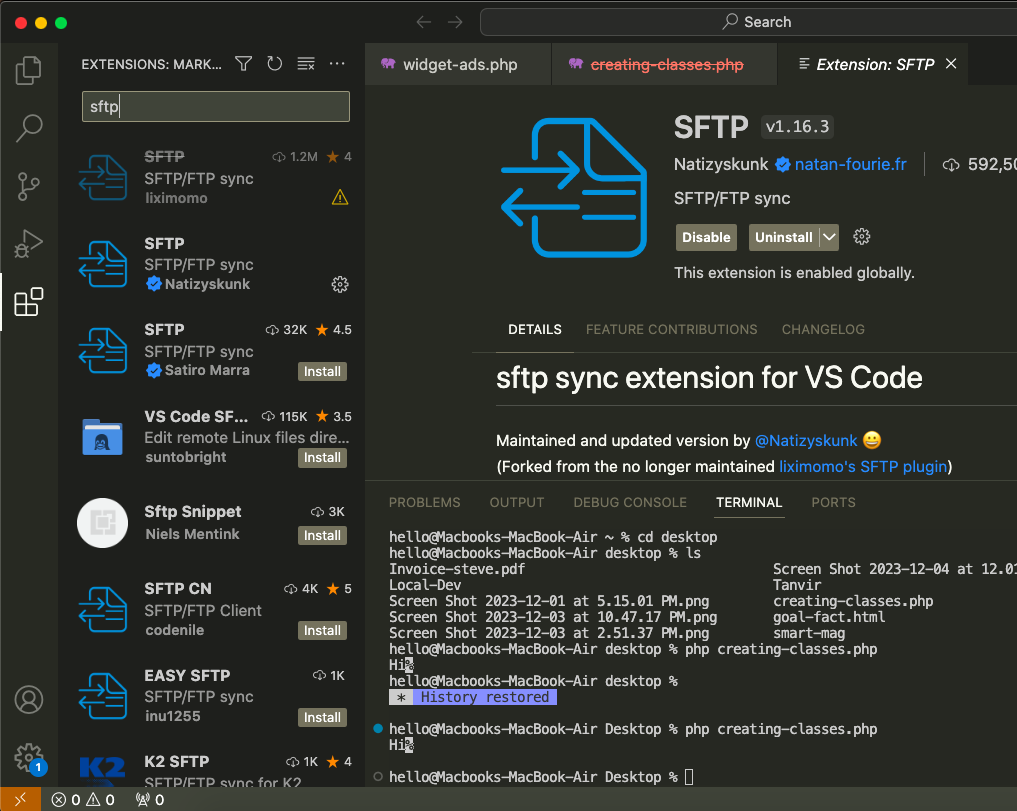
Task: Install the EASY SFTP extension
Action: tap(322, 717)
